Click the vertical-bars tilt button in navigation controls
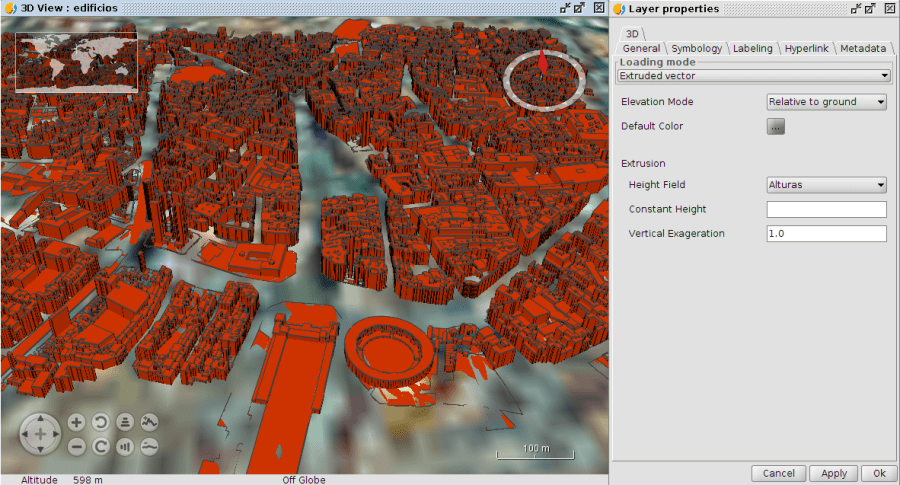Screen dimensions: 900x485 [x=125, y=447]
